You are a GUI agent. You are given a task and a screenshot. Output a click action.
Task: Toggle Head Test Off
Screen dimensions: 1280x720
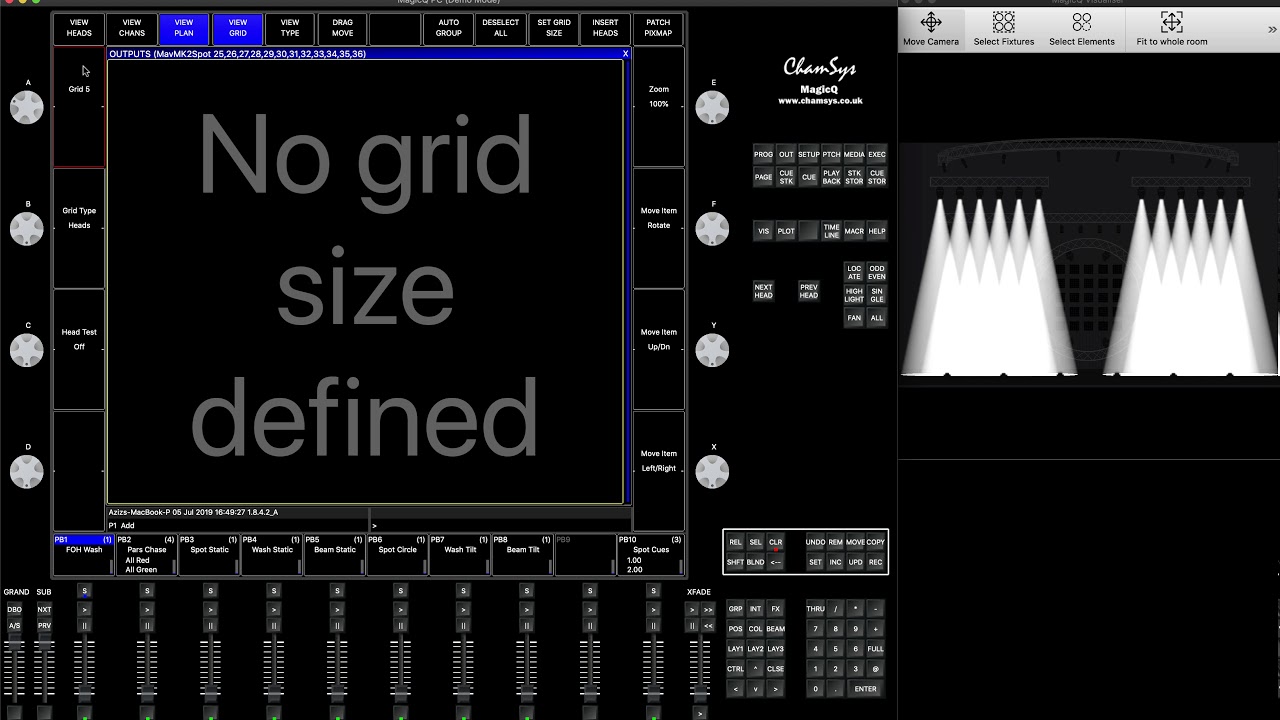79,350
